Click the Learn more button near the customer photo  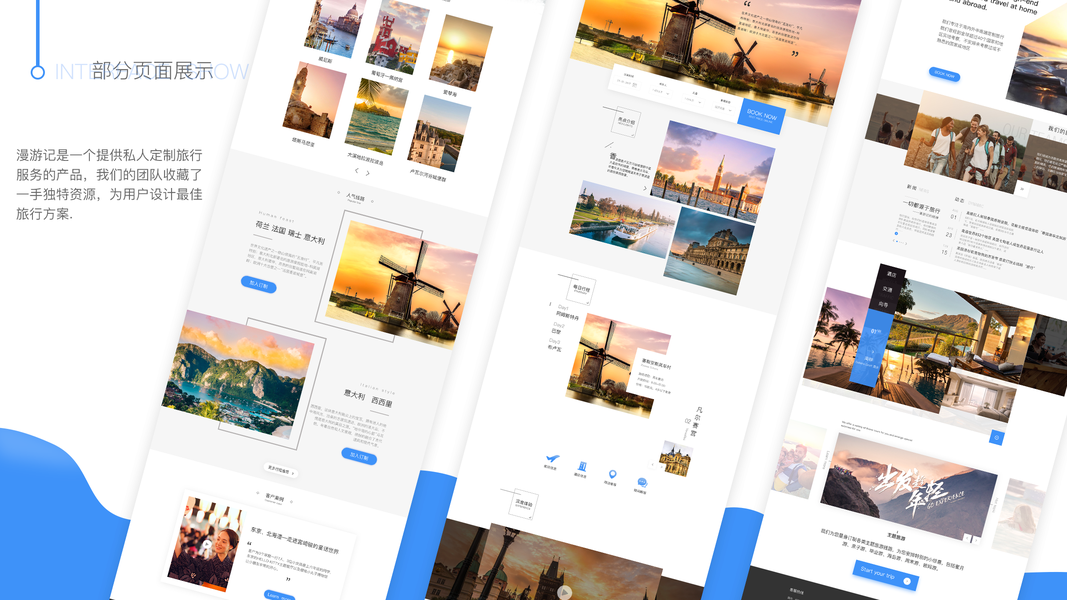click(x=279, y=596)
